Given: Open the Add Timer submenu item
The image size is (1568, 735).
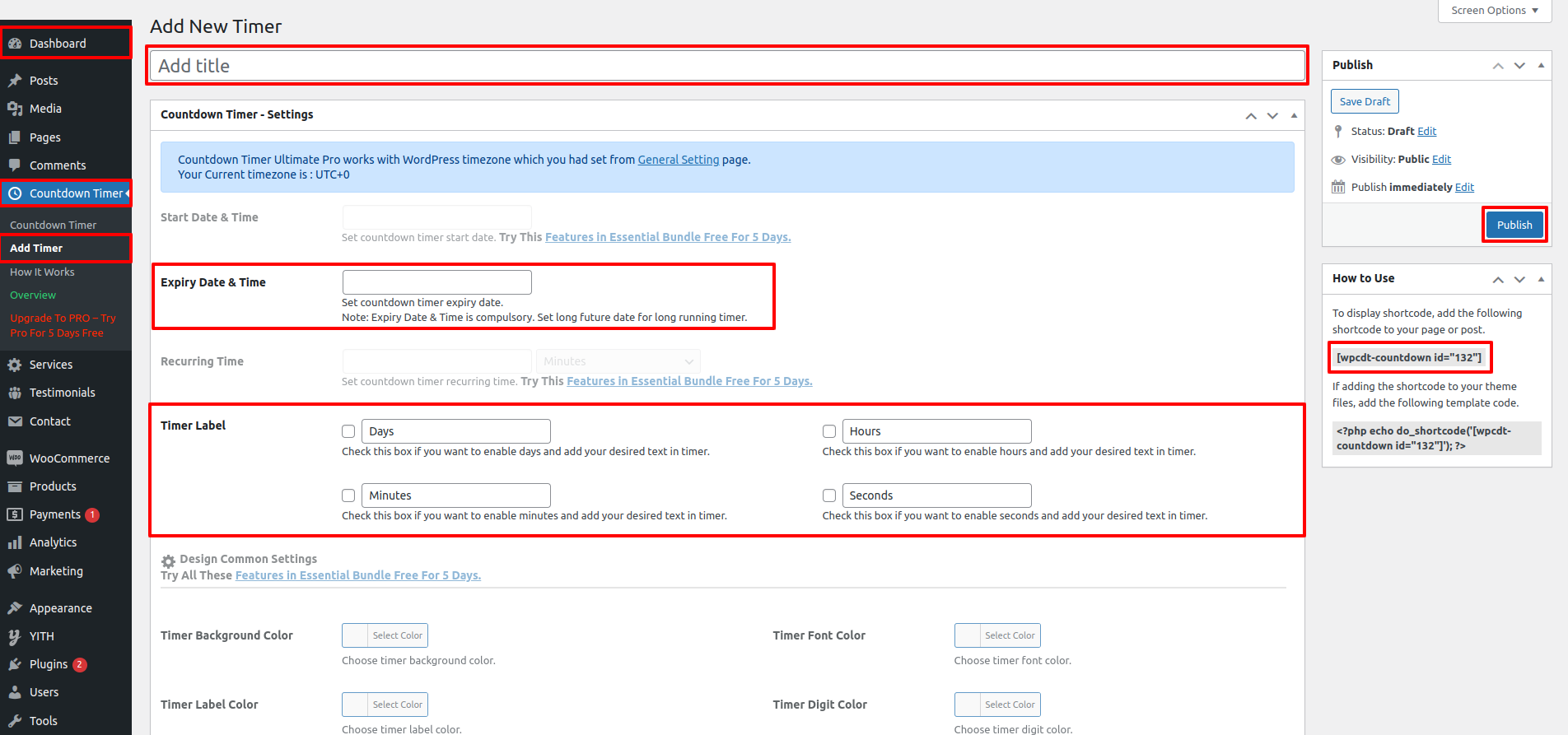Looking at the screenshot, I should coord(36,248).
